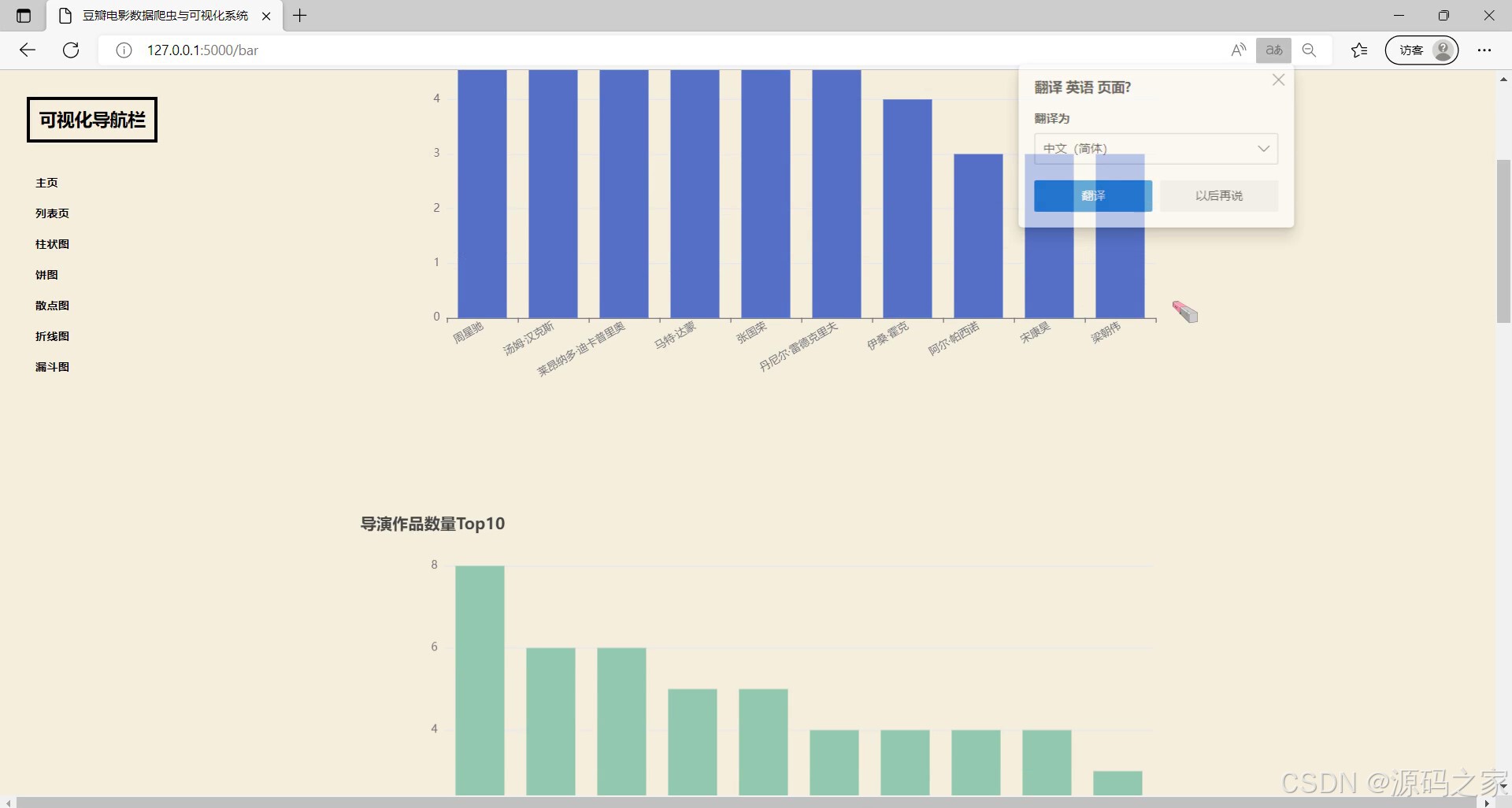Reload the page with refresh icon

[71, 50]
